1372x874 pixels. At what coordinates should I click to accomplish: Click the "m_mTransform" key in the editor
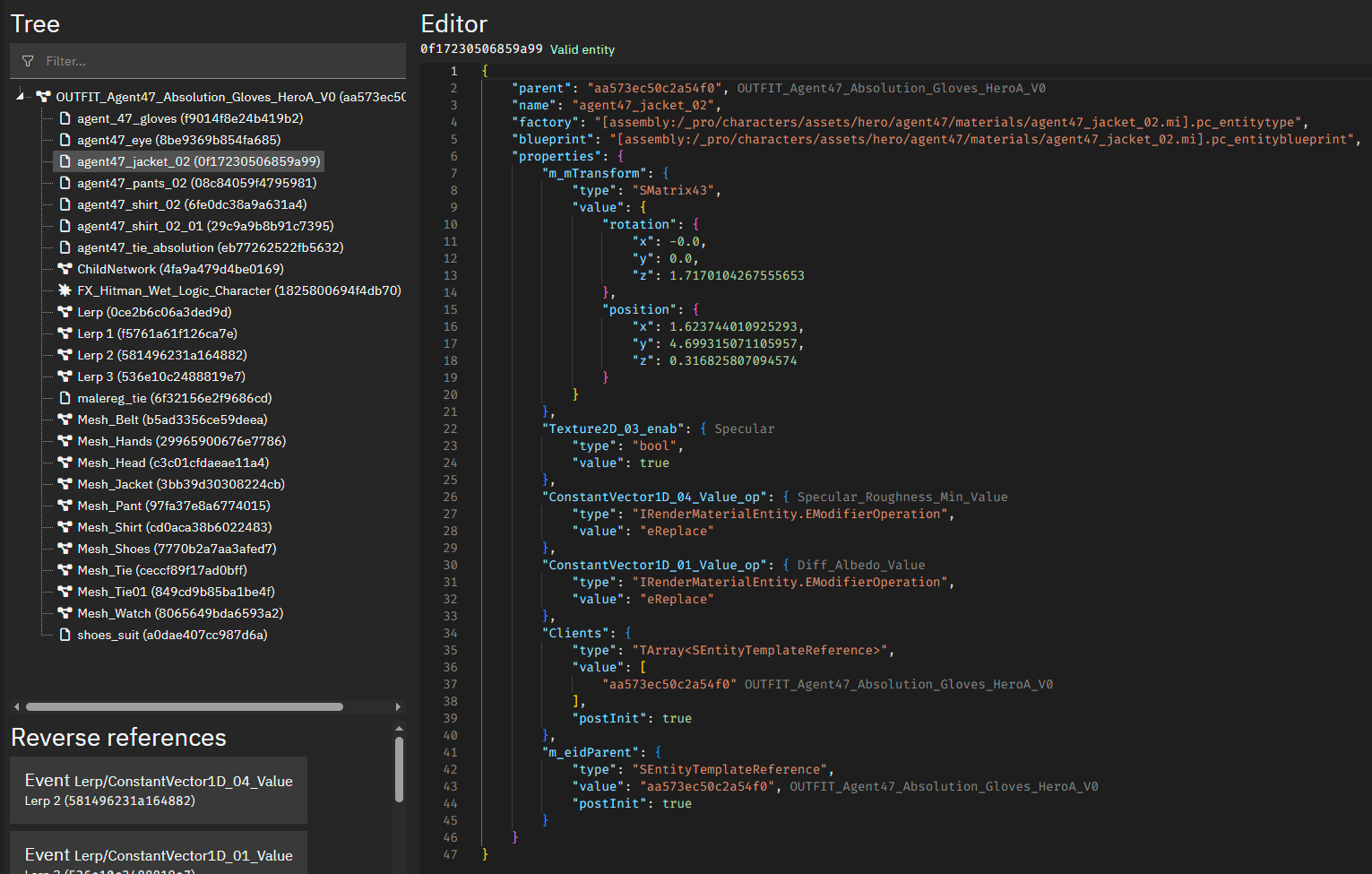[x=594, y=173]
